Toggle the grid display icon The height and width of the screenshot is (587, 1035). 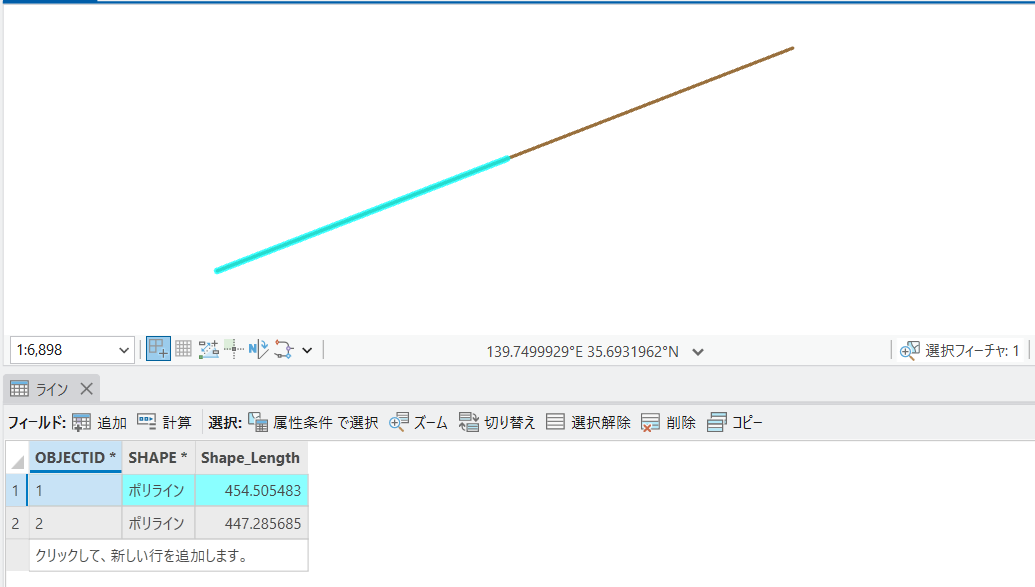pyautogui.click(x=183, y=349)
